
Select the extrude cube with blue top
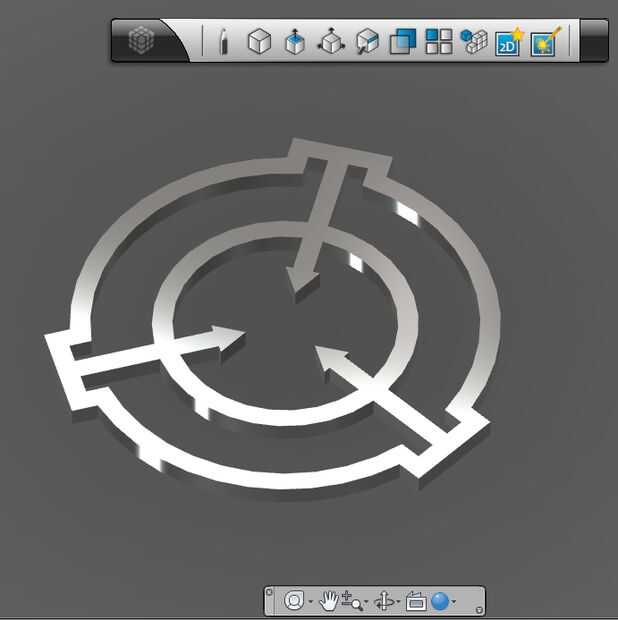(x=295, y=41)
